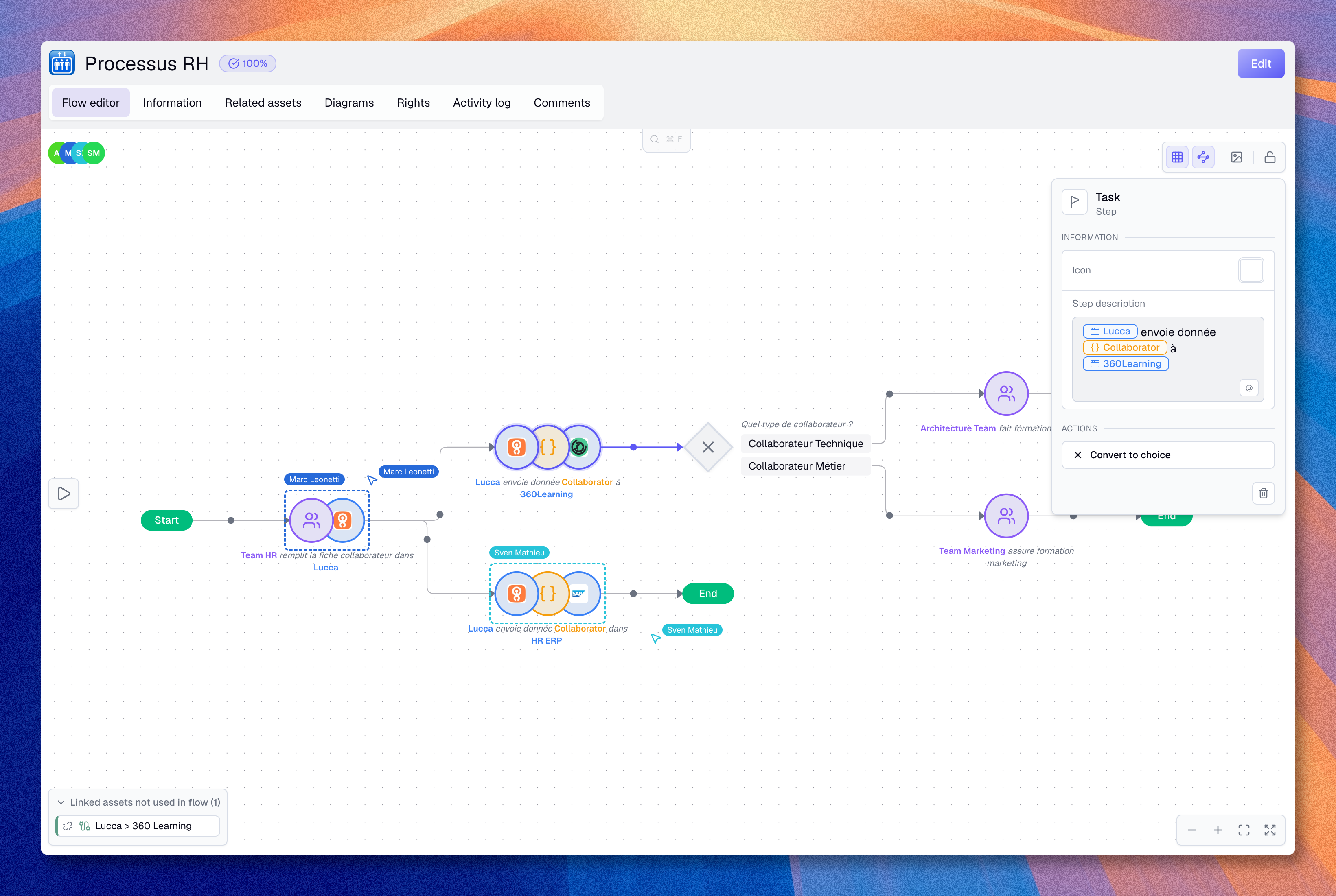Screen dimensions: 1336x896
Task: Click Lucca icon in 360Learning step
Action: [516, 448]
